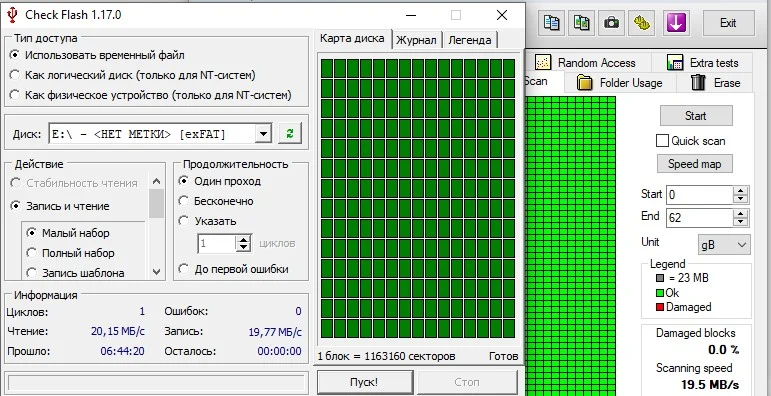The height and width of the screenshot is (396, 771).
Task: Click the Extra tests tab icon
Action: [x=675, y=62]
